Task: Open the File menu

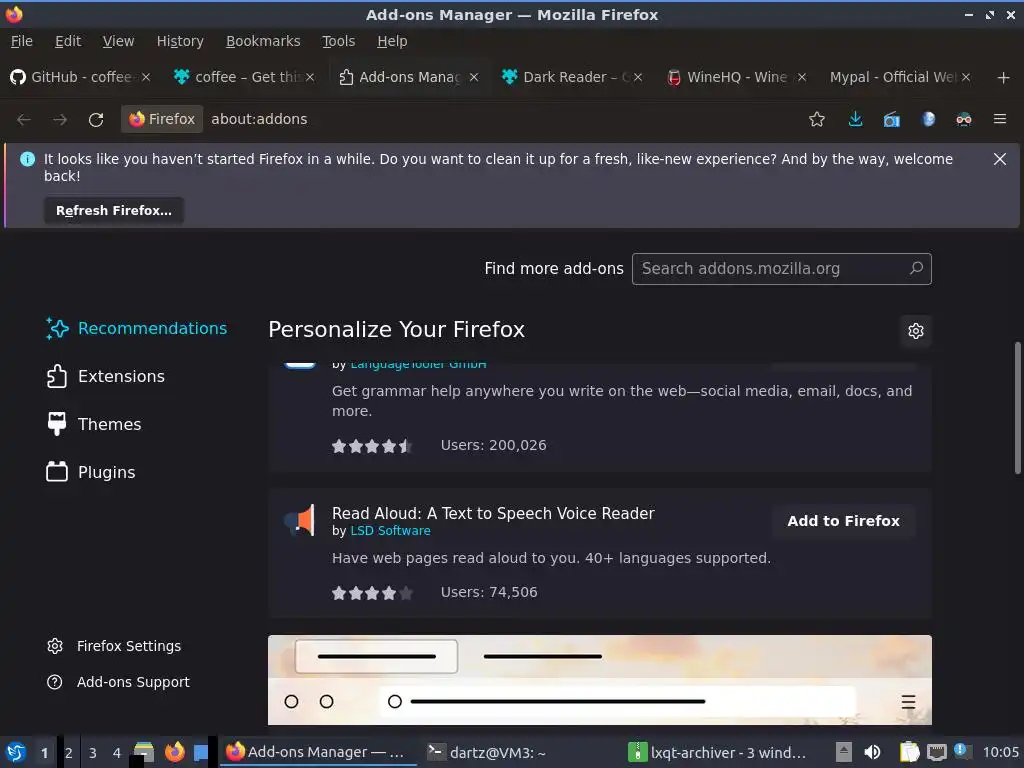Action: coord(22,41)
